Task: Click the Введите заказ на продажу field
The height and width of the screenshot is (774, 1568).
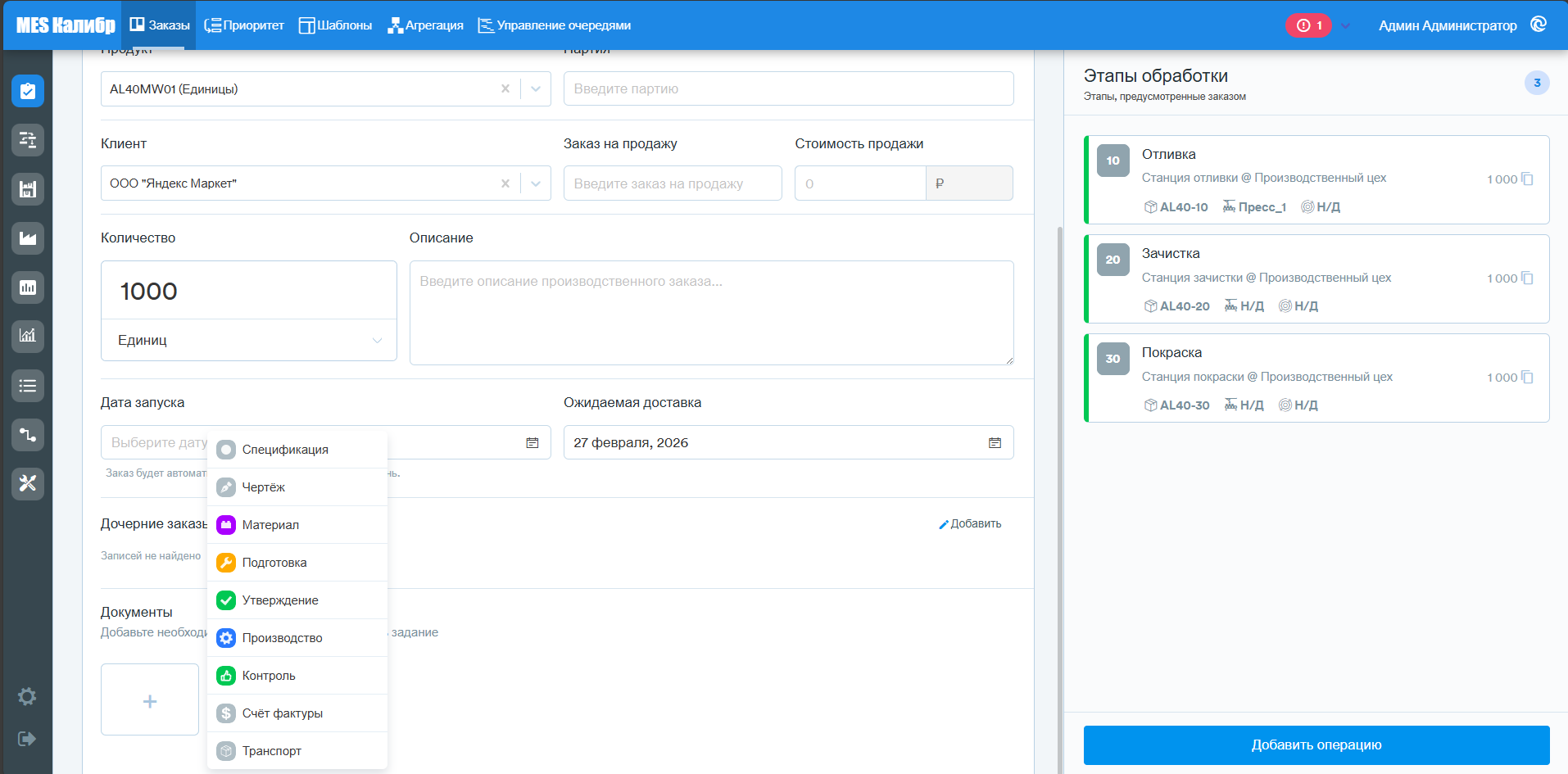Action: click(673, 183)
